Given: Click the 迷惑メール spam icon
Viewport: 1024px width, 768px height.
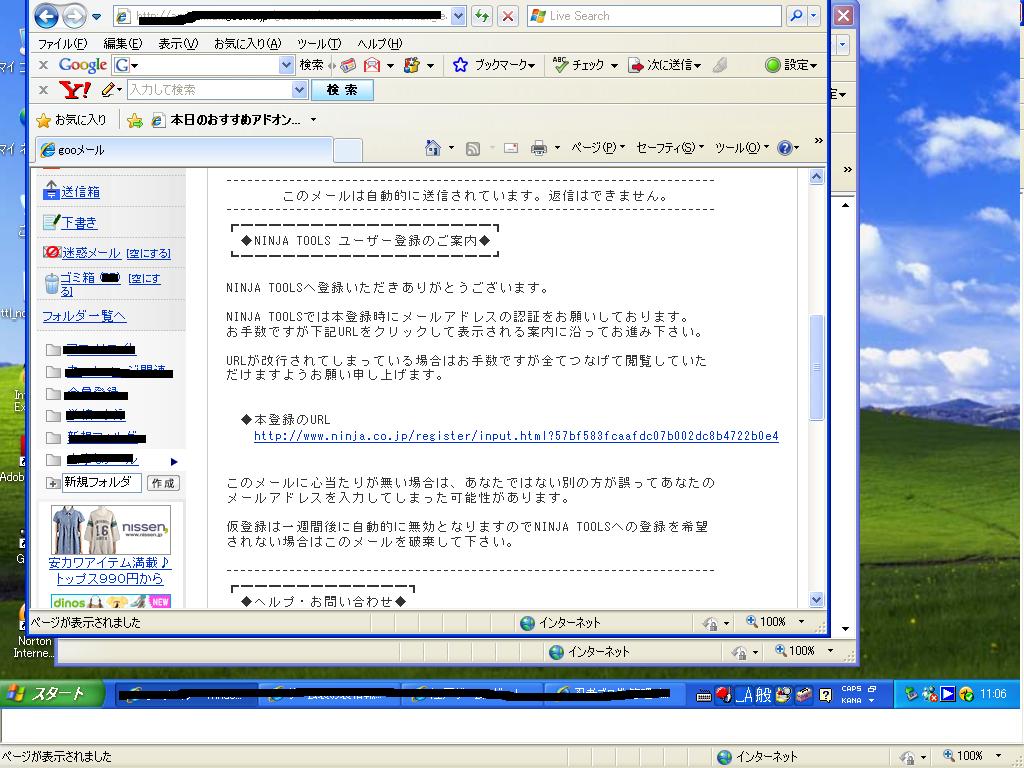Looking at the screenshot, I should pyautogui.click(x=52, y=252).
